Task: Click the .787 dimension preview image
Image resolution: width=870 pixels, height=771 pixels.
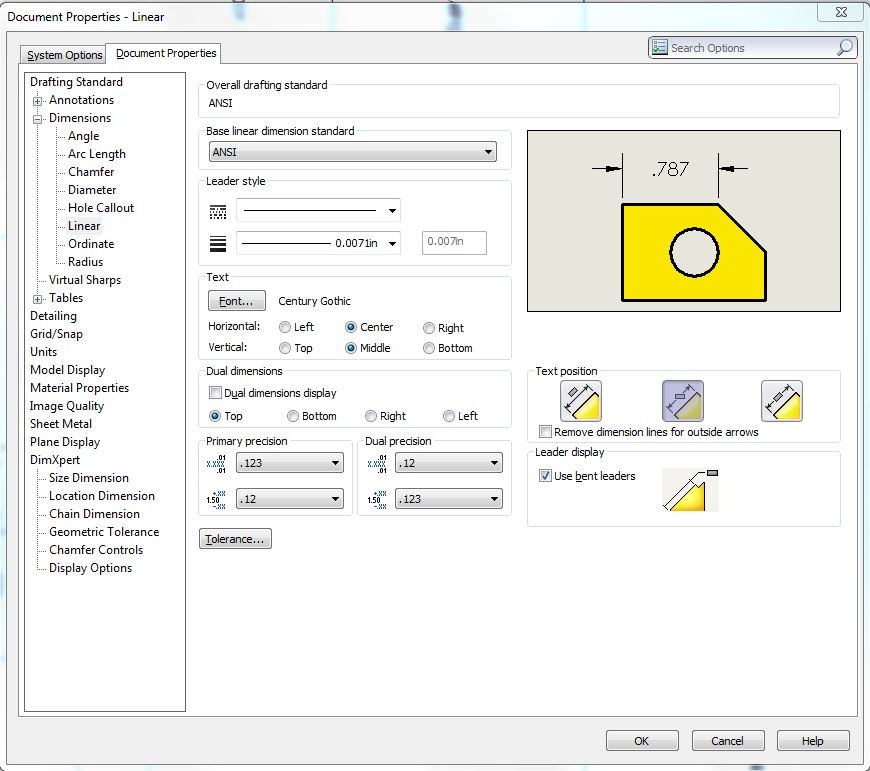Action: pos(684,221)
